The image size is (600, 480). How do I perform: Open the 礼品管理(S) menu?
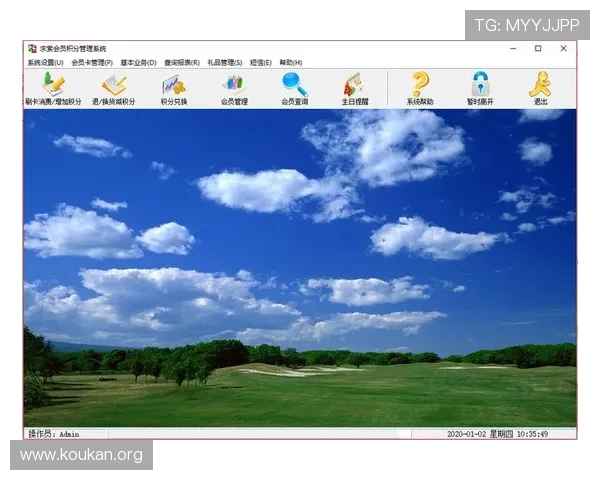(225, 62)
